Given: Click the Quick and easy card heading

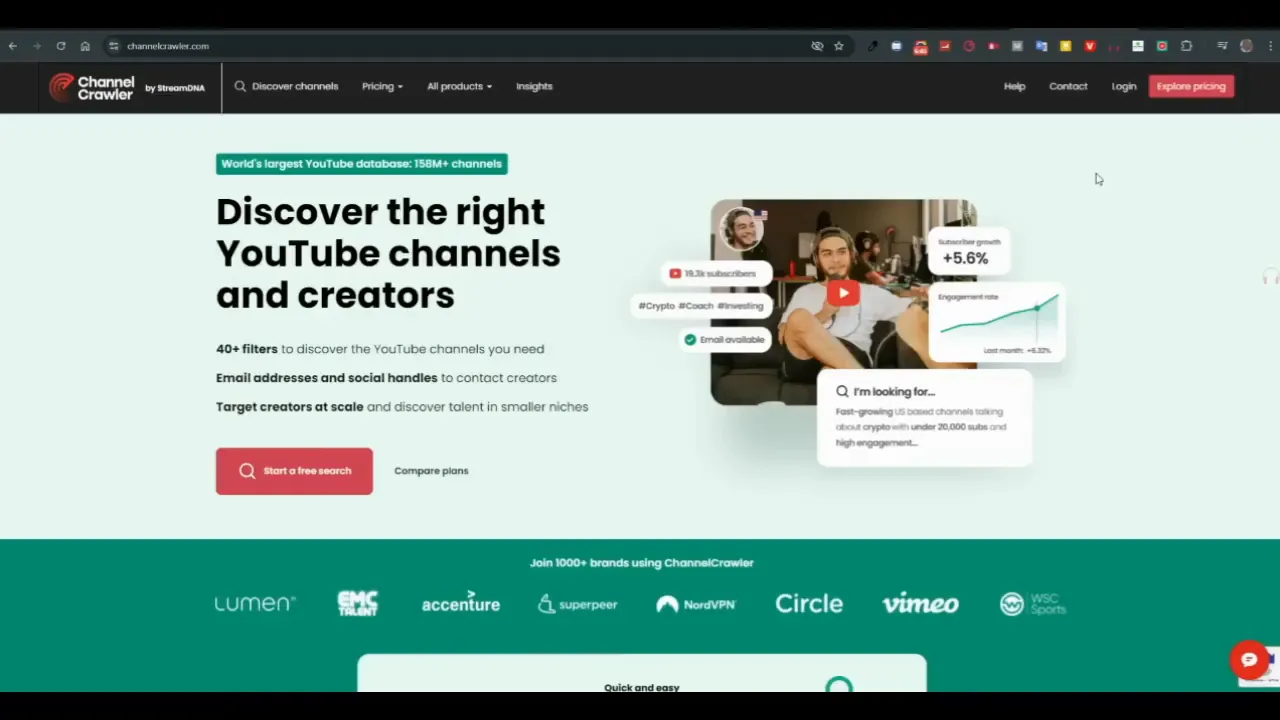Looking at the screenshot, I should (642, 687).
